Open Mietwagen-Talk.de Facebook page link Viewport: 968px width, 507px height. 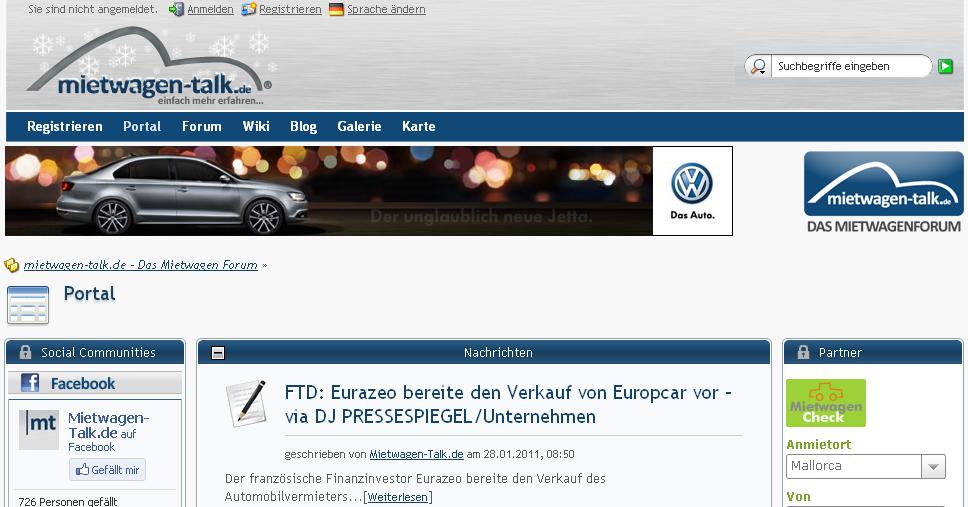[x=109, y=425]
